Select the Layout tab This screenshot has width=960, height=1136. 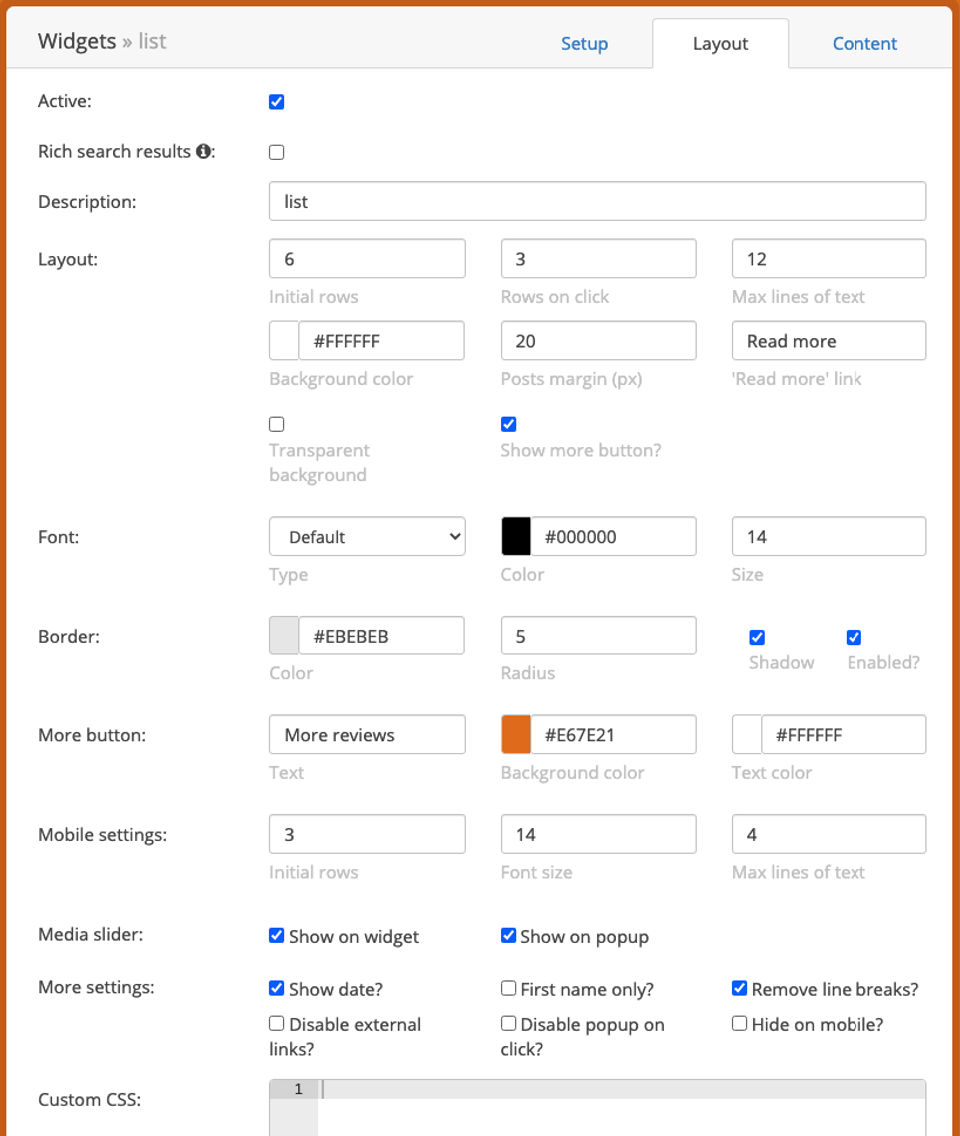[x=720, y=44]
